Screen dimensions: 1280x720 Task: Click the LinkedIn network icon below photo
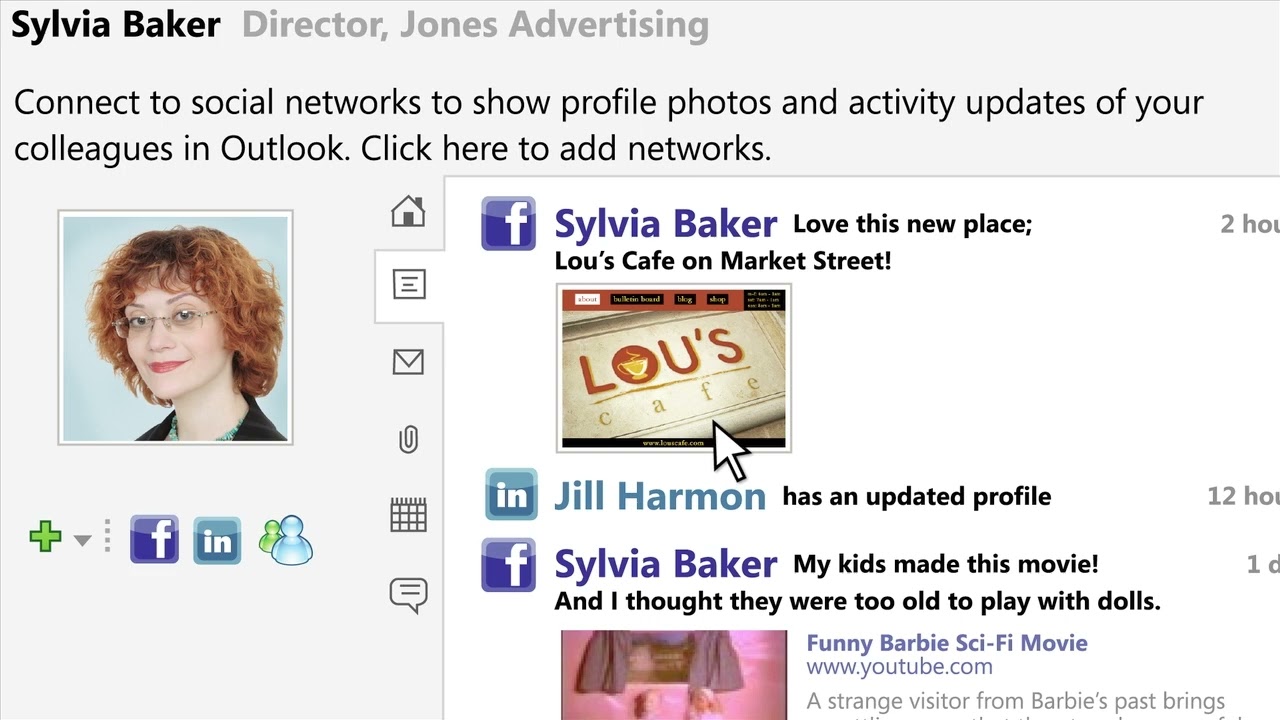pyautogui.click(x=217, y=541)
